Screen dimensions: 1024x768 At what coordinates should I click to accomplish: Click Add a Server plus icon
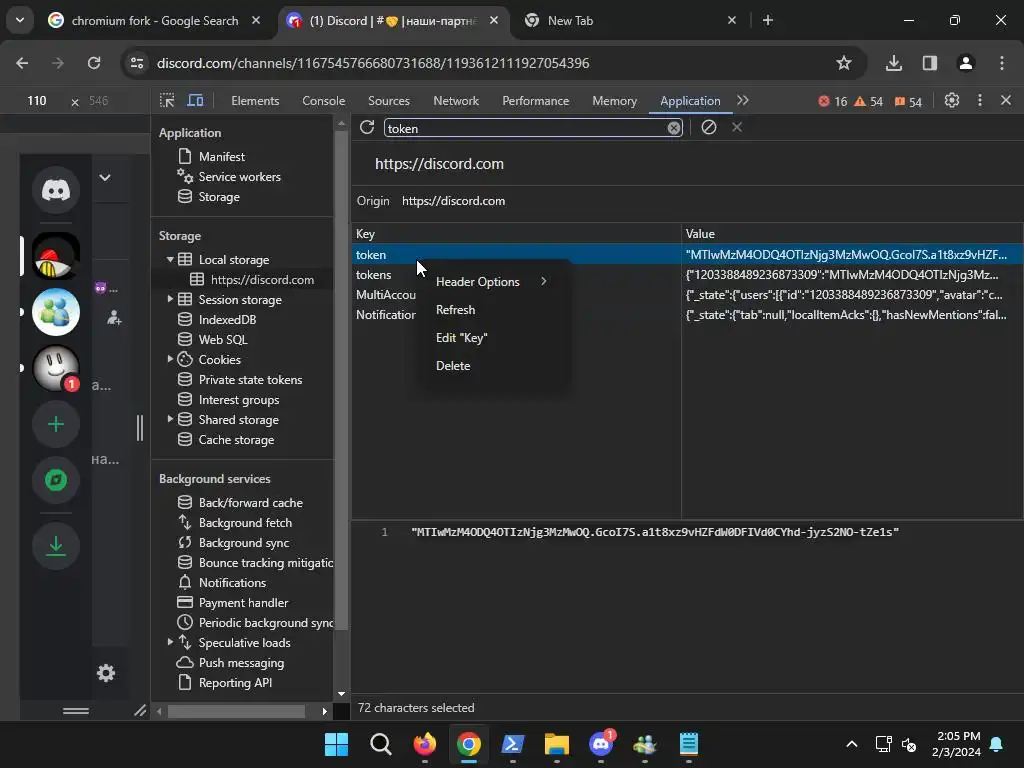56,424
